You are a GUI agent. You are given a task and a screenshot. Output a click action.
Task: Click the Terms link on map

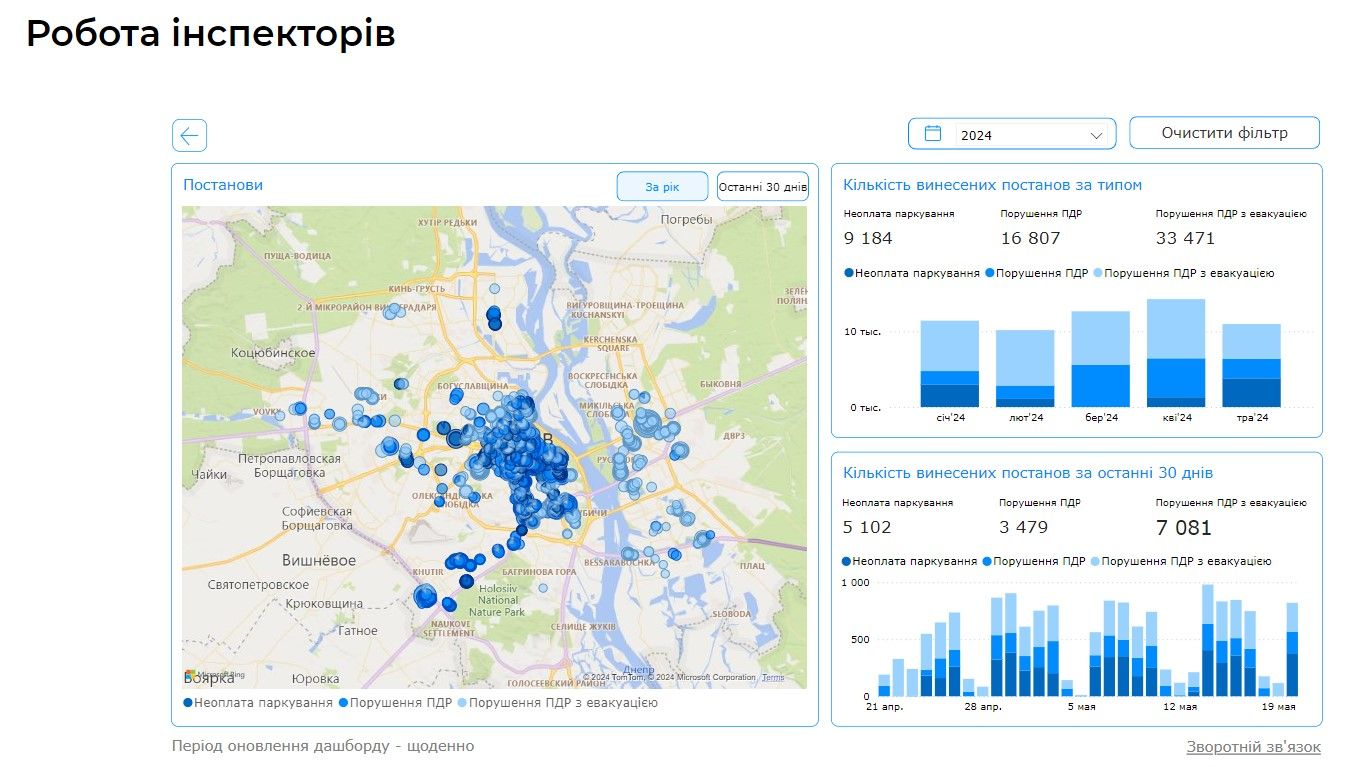click(773, 678)
